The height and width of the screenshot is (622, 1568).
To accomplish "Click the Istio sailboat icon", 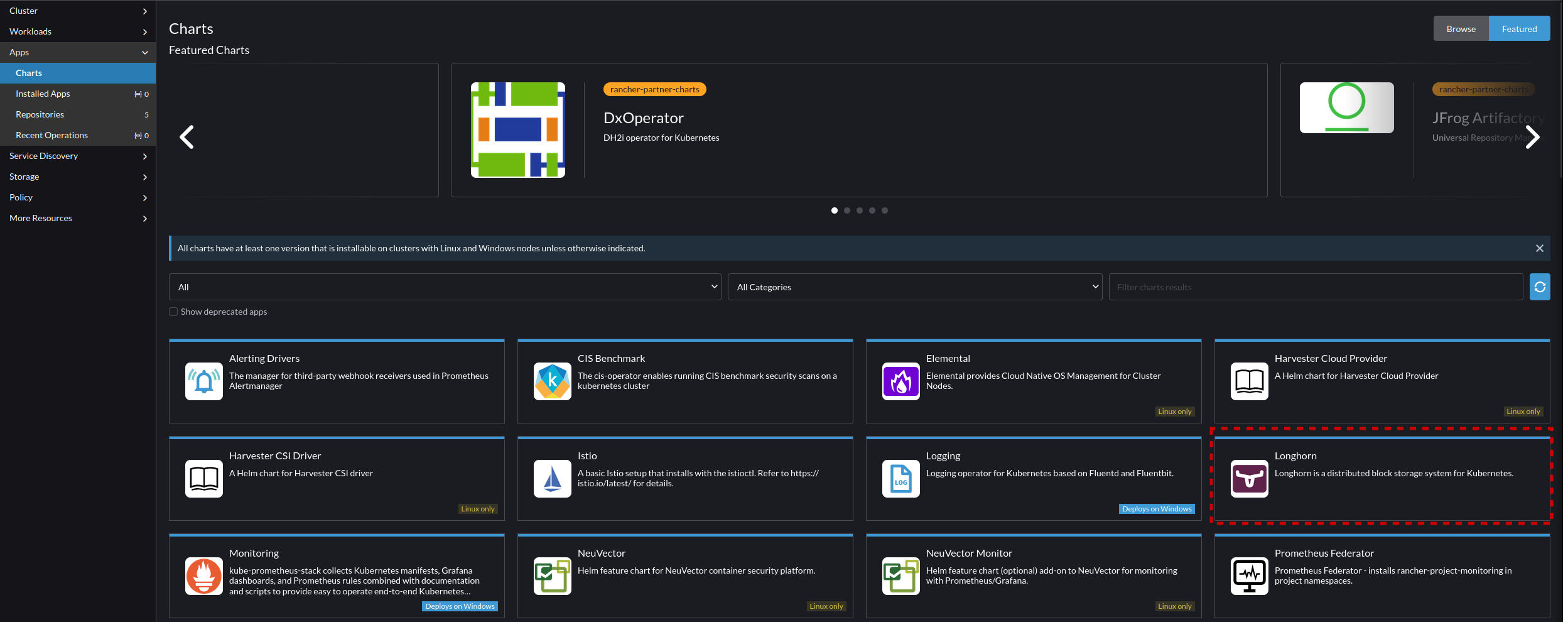I will pyautogui.click(x=553, y=479).
